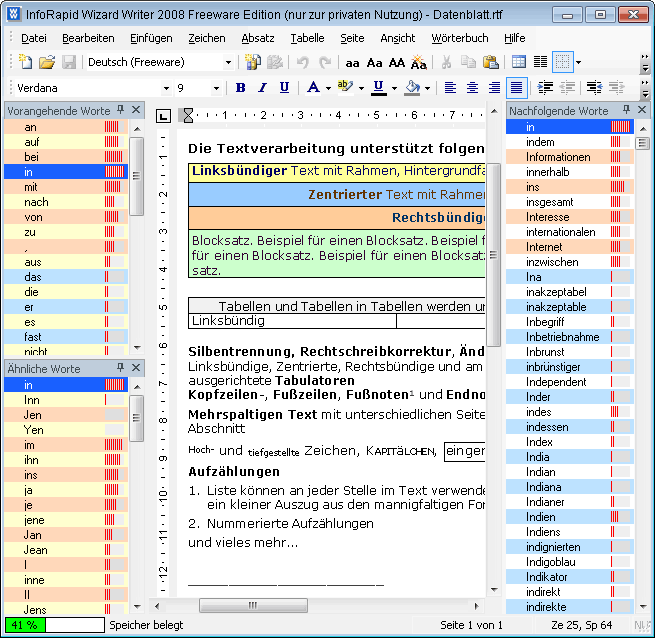Open the Zeichen menu
Screen dimensions: 655x638
(x=207, y=38)
